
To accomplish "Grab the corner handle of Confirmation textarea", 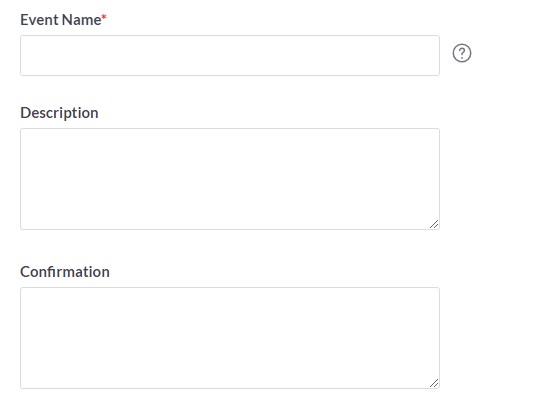I will (434, 383).
